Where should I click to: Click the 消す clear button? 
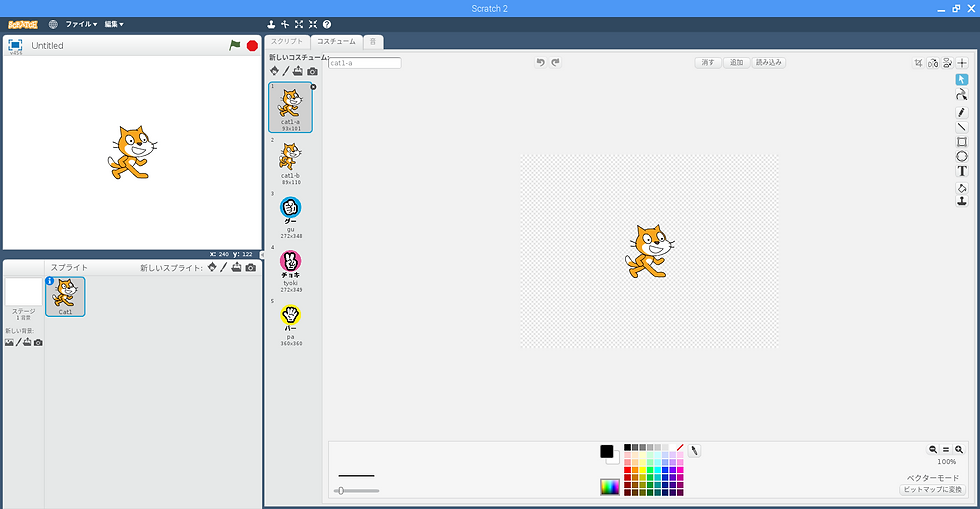(708, 63)
